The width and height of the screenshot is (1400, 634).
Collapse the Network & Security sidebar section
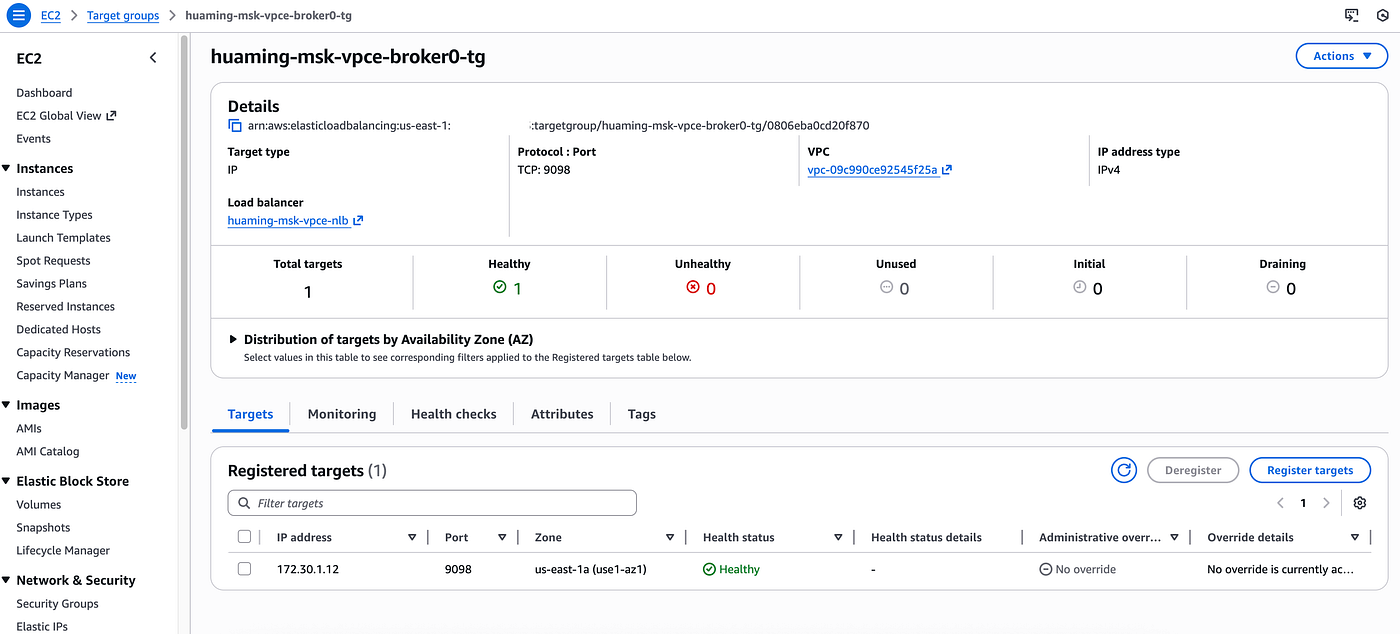[x=6, y=580]
